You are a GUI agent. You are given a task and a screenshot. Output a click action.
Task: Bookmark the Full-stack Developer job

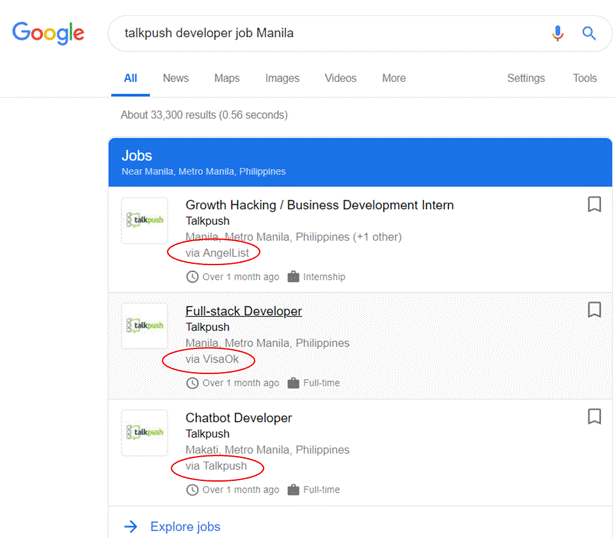coord(594,310)
